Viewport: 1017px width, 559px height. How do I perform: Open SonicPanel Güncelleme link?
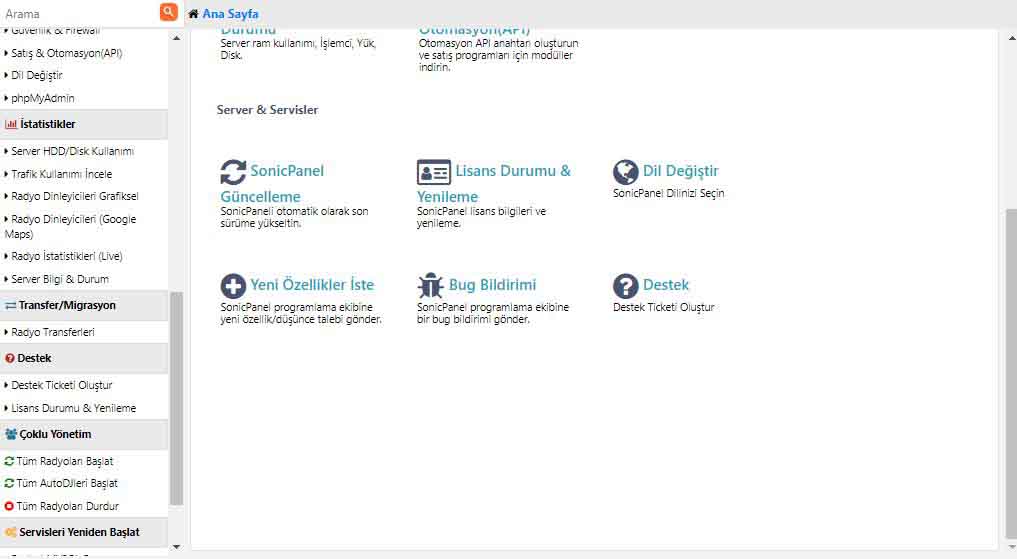coord(272,184)
